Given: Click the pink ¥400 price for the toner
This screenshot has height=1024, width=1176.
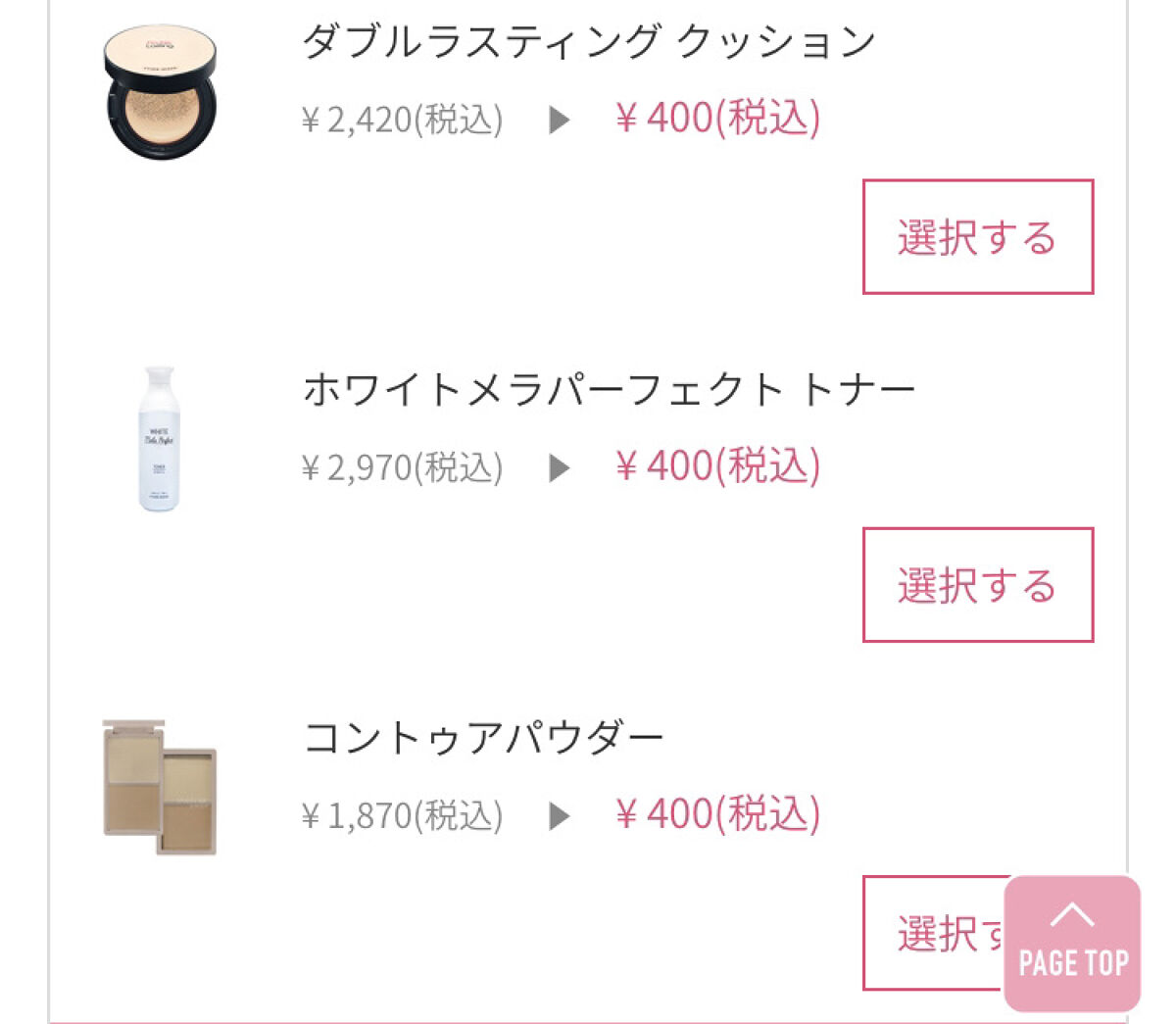Looking at the screenshot, I should click(717, 466).
